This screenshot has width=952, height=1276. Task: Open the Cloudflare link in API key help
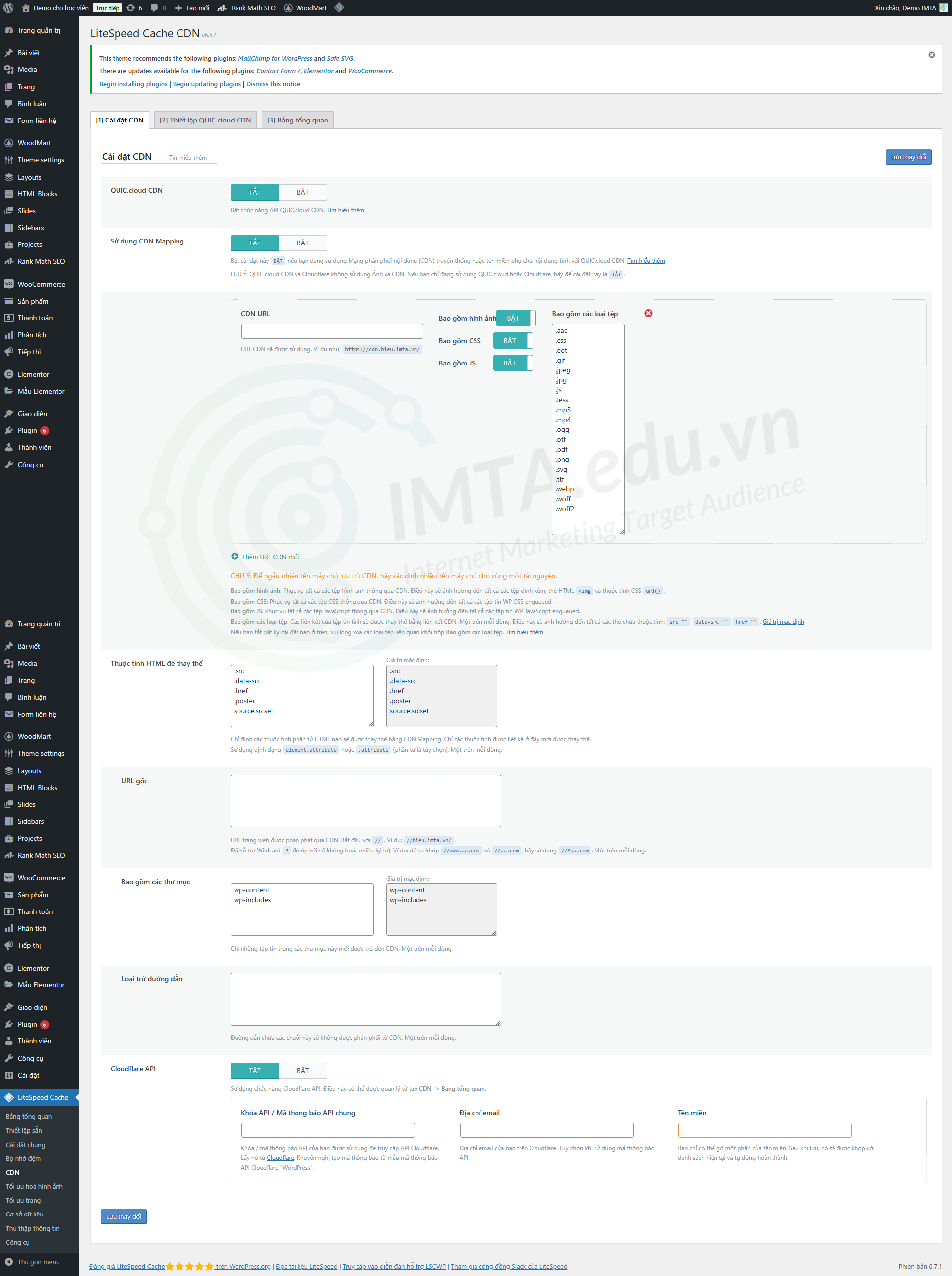click(x=280, y=1158)
